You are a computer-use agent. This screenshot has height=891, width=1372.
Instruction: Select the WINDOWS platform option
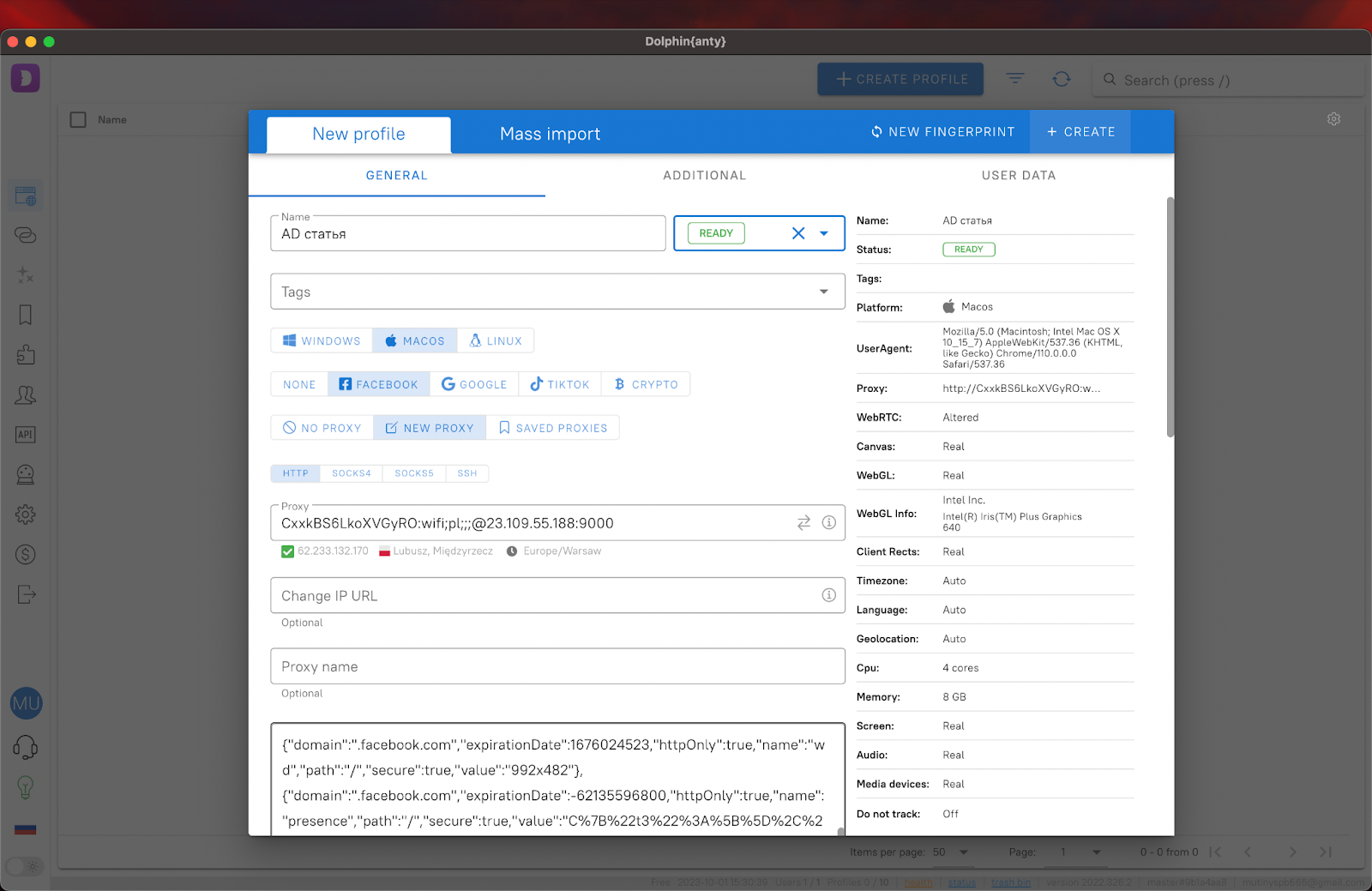coord(322,340)
